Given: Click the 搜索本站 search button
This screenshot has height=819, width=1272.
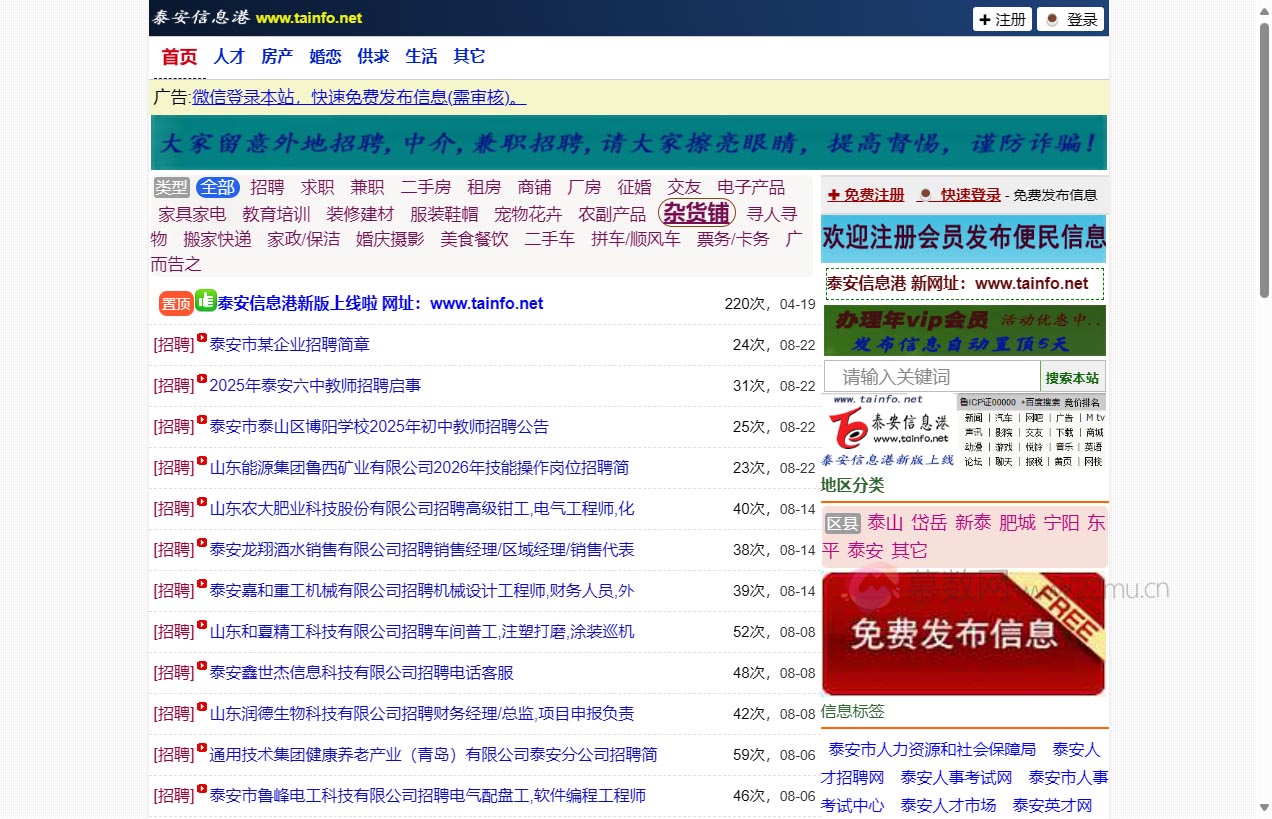Looking at the screenshot, I should (x=1072, y=377).
